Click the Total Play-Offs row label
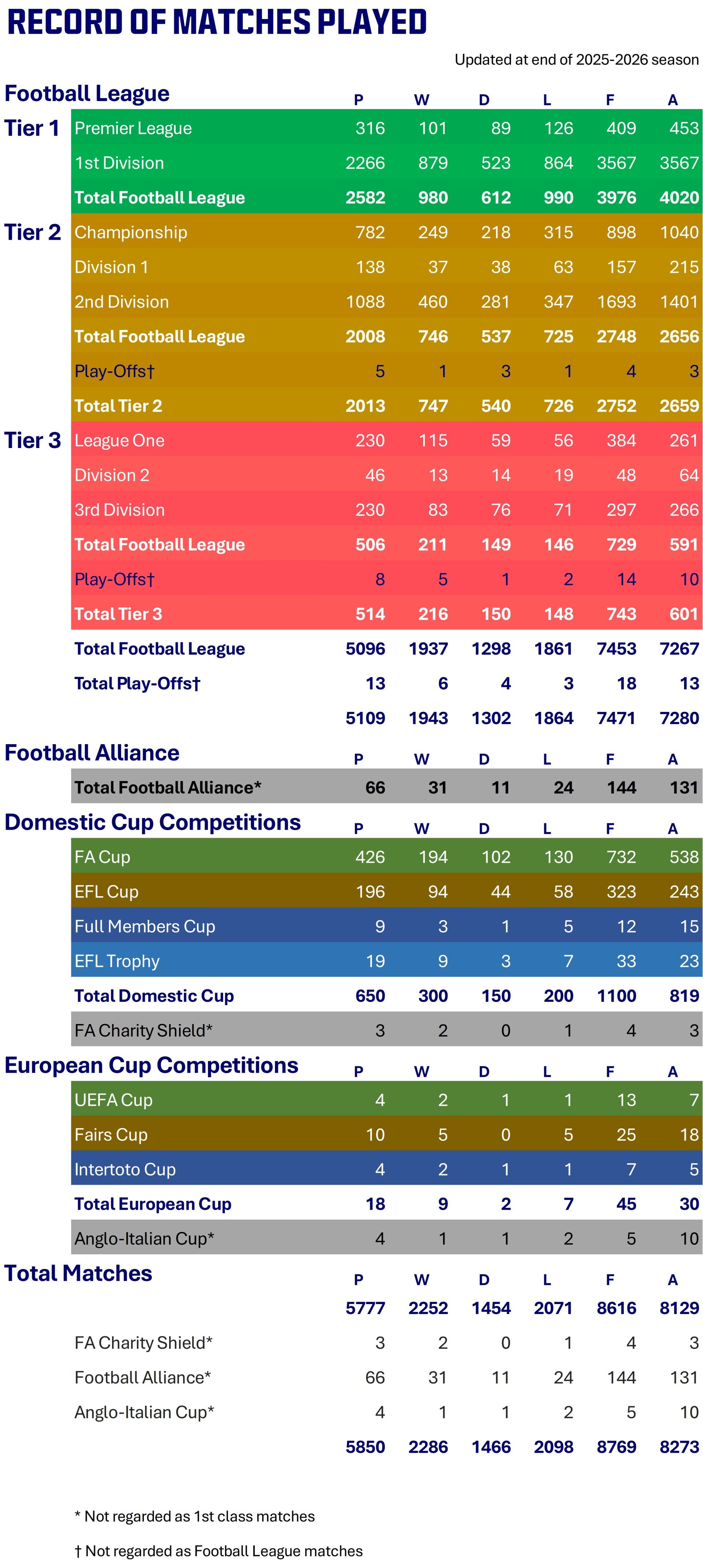The height and width of the screenshot is (1568, 703). (138, 683)
